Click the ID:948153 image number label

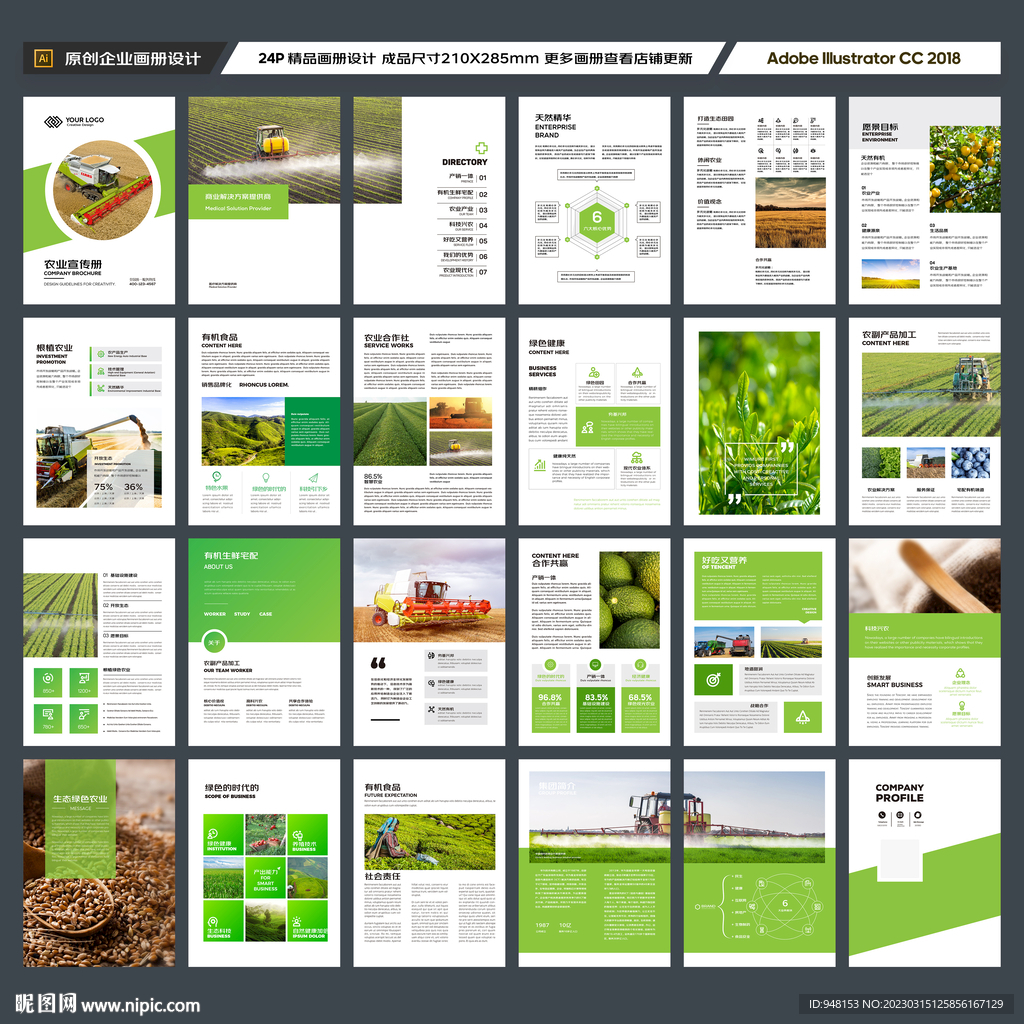[906, 1004]
